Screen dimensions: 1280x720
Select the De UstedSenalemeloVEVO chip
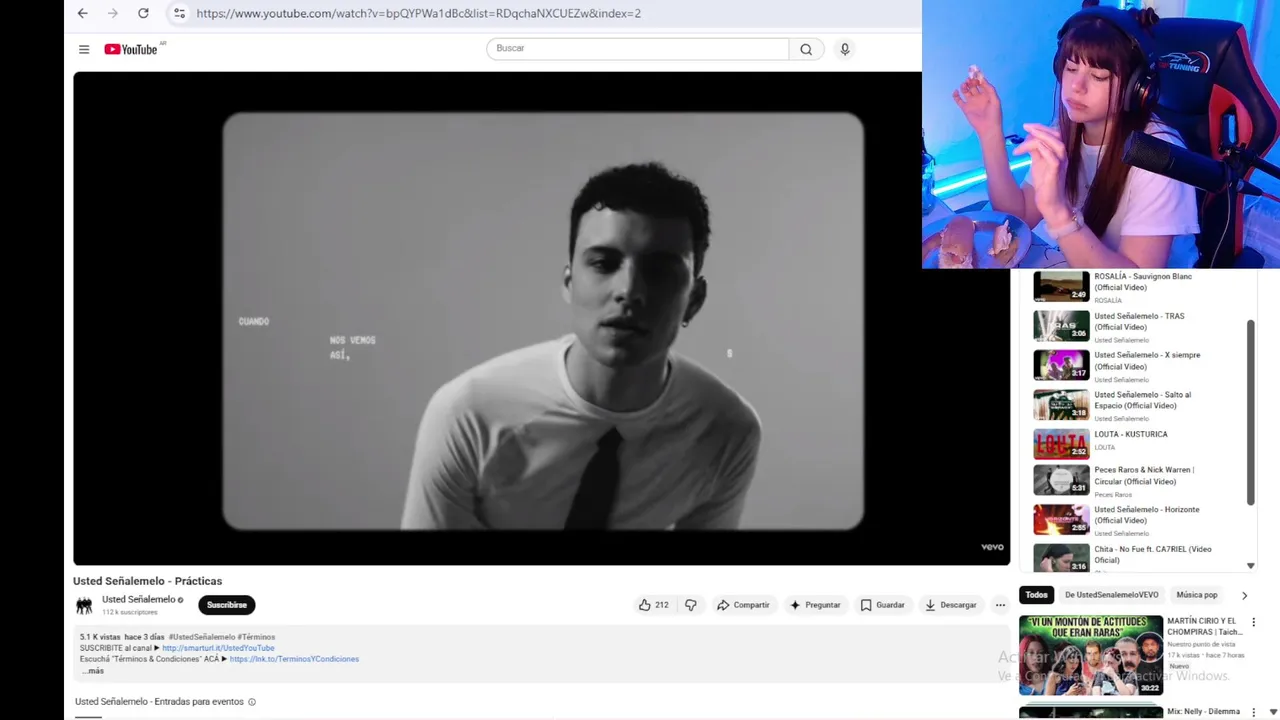coord(1112,595)
